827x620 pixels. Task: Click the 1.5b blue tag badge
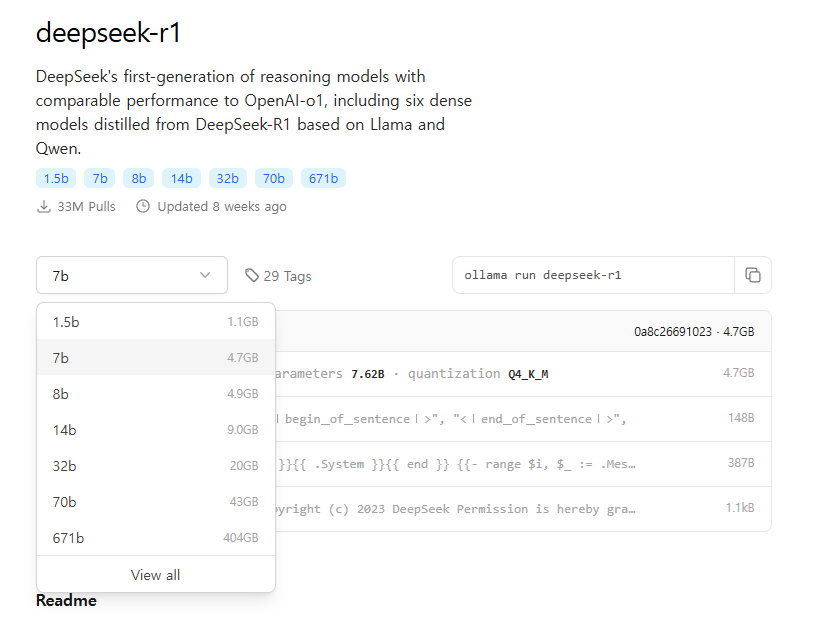55,178
